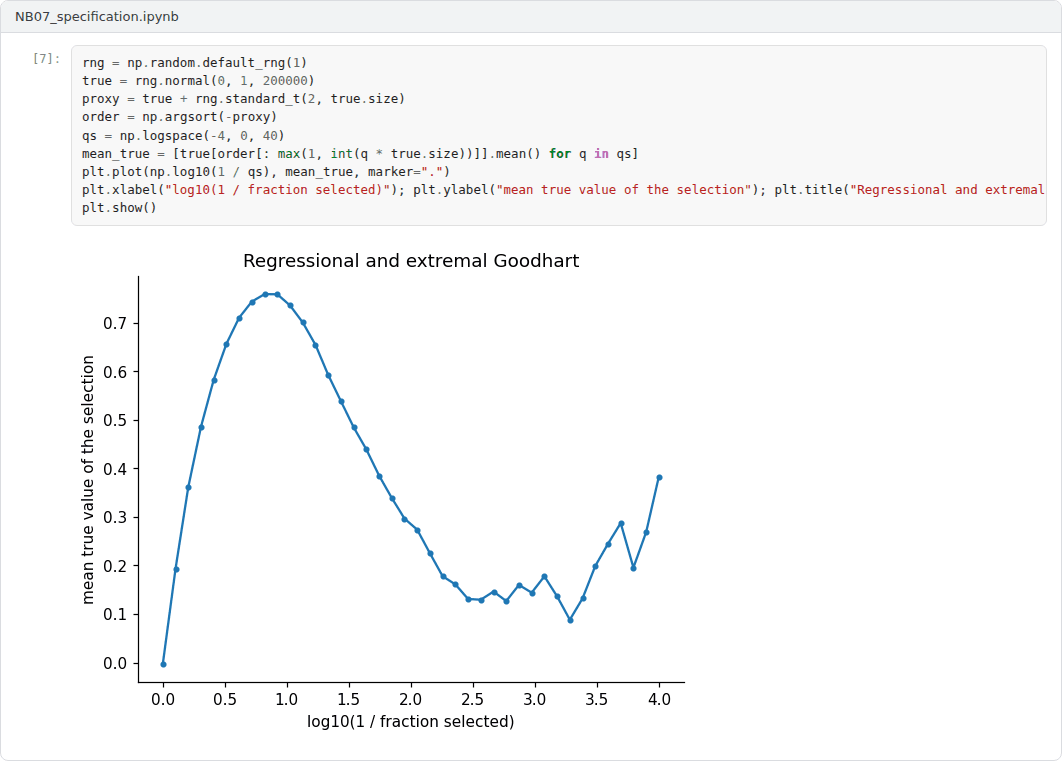Click the first data point at the origin
The image size is (1062, 761).
(x=163, y=664)
